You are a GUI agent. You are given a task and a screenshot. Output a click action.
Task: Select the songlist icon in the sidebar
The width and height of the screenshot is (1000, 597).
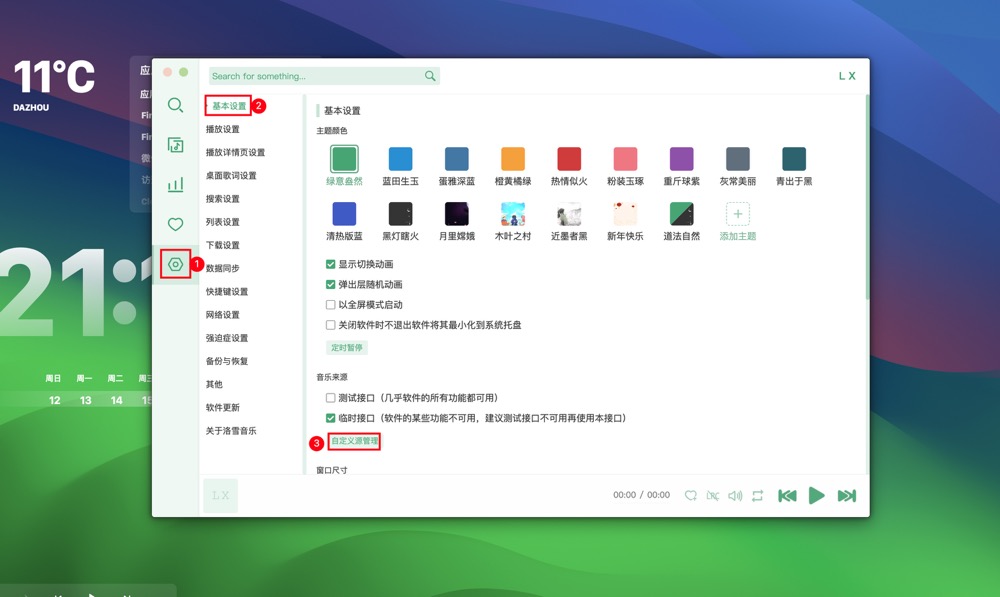(x=175, y=146)
